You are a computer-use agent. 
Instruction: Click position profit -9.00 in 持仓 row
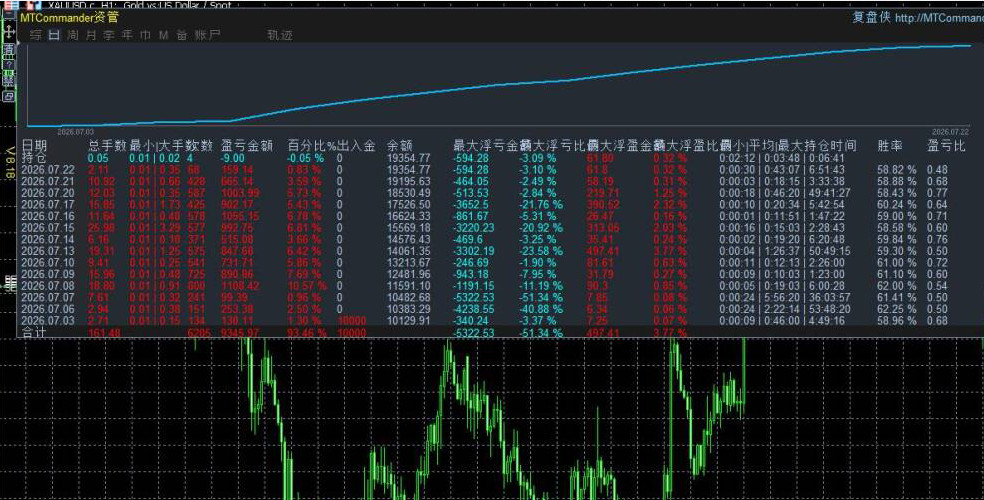(232, 158)
